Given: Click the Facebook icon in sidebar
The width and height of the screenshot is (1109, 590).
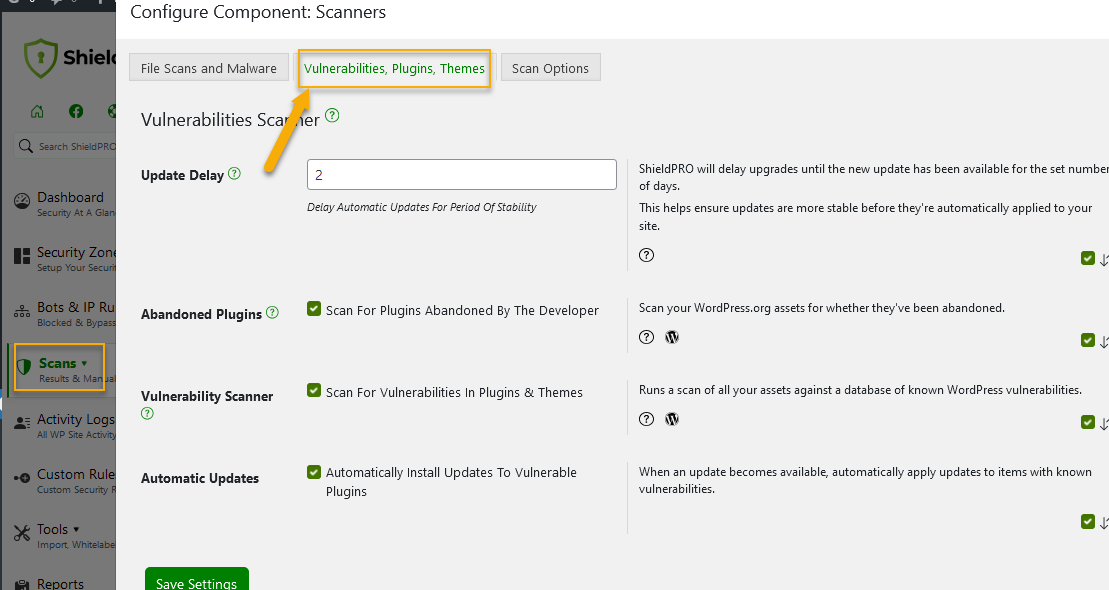Looking at the screenshot, I should pyautogui.click(x=76, y=111).
